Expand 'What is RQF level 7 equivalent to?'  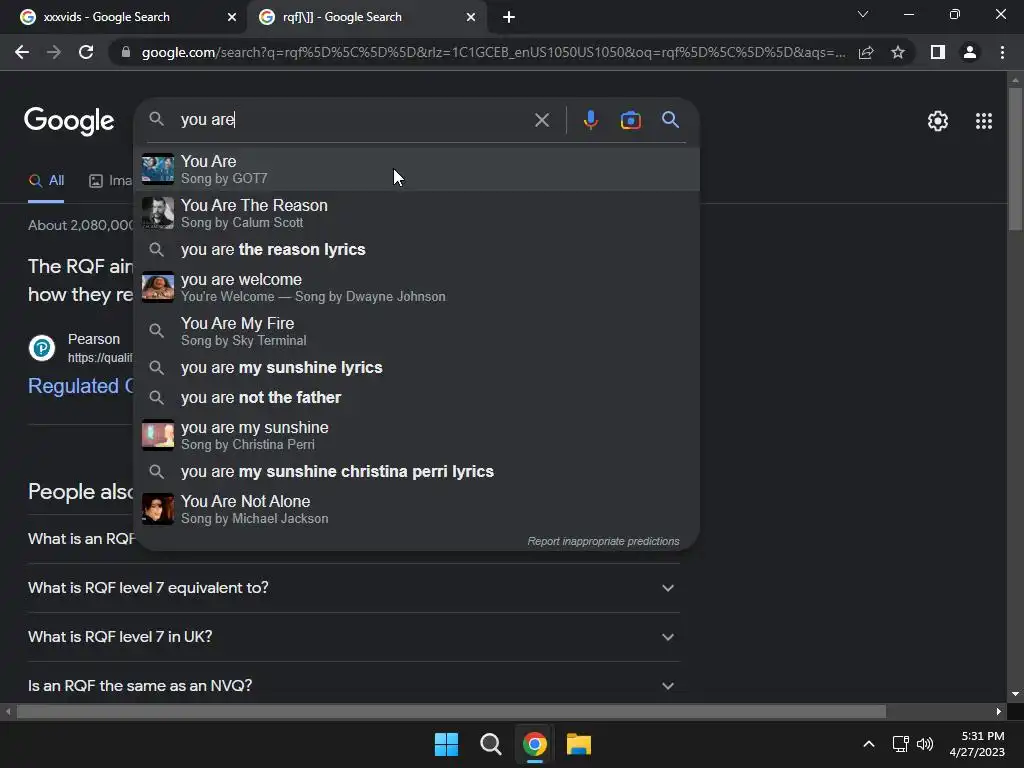tap(353, 588)
